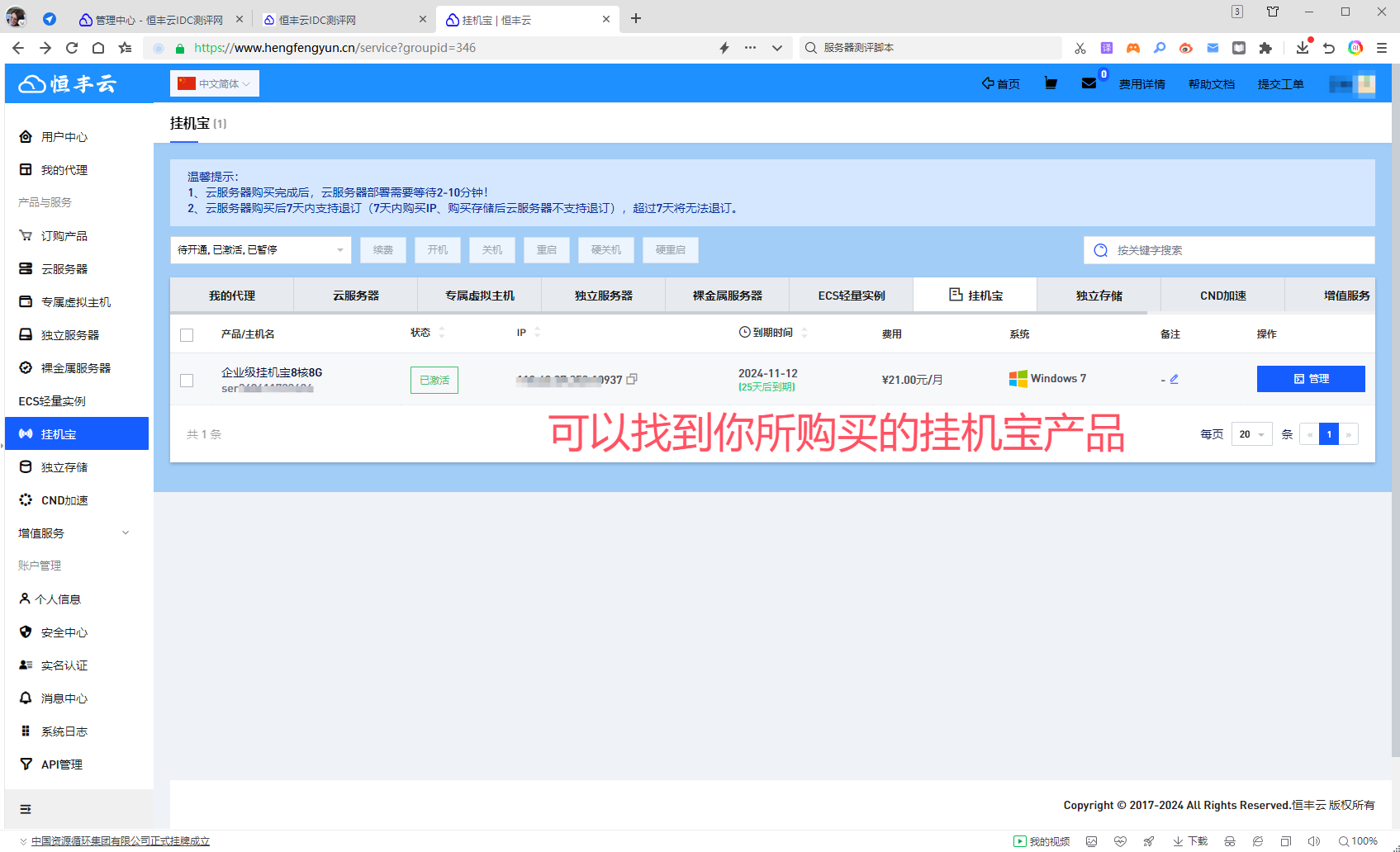Open the address bar dropdown chevron
Image resolution: width=1400 pixels, height=852 pixels.
pos(776,48)
